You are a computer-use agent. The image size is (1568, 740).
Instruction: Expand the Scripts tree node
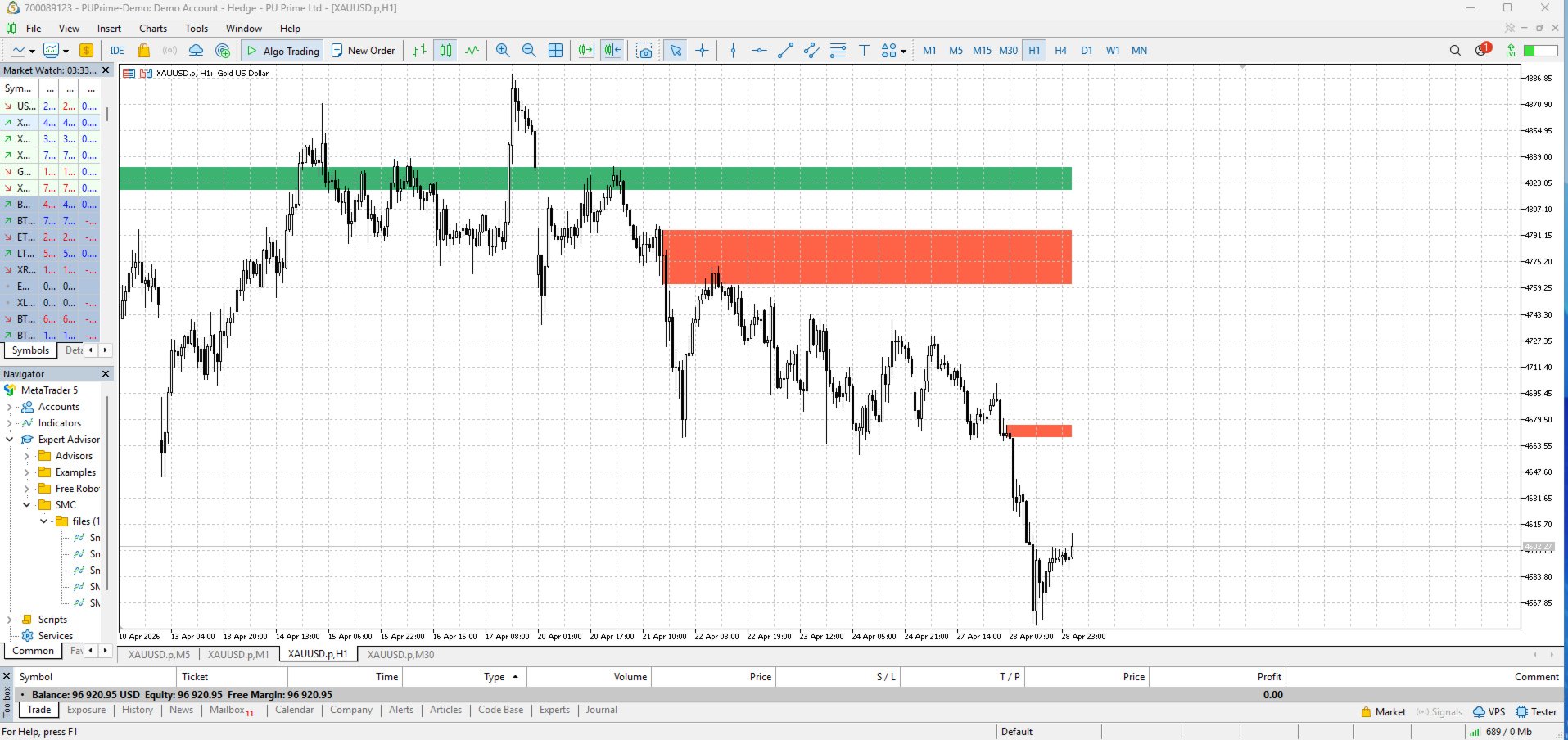(10, 620)
